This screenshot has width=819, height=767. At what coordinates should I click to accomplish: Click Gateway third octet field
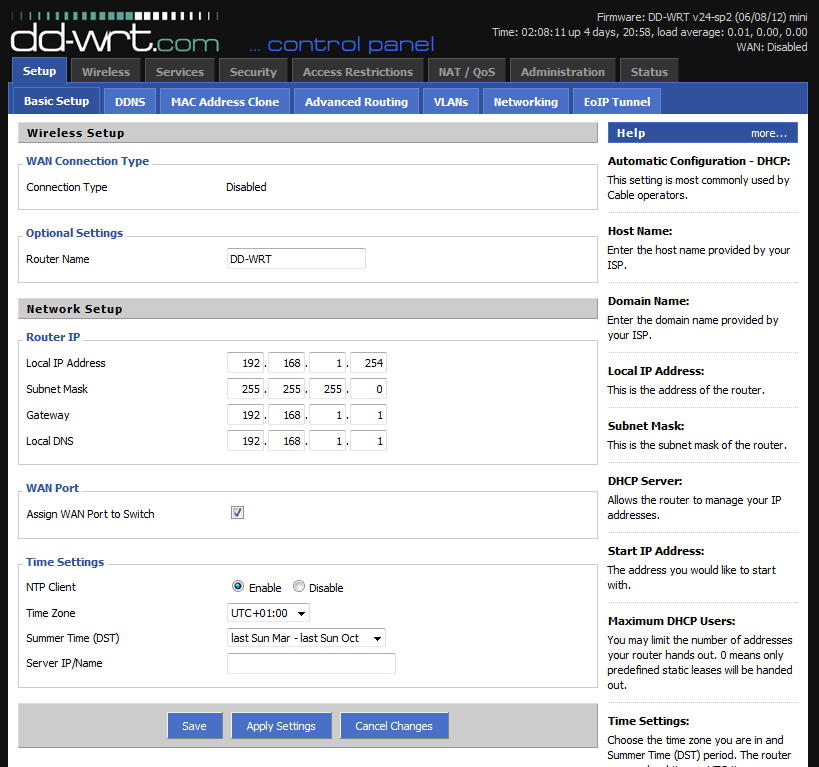(x=327, y=415)
